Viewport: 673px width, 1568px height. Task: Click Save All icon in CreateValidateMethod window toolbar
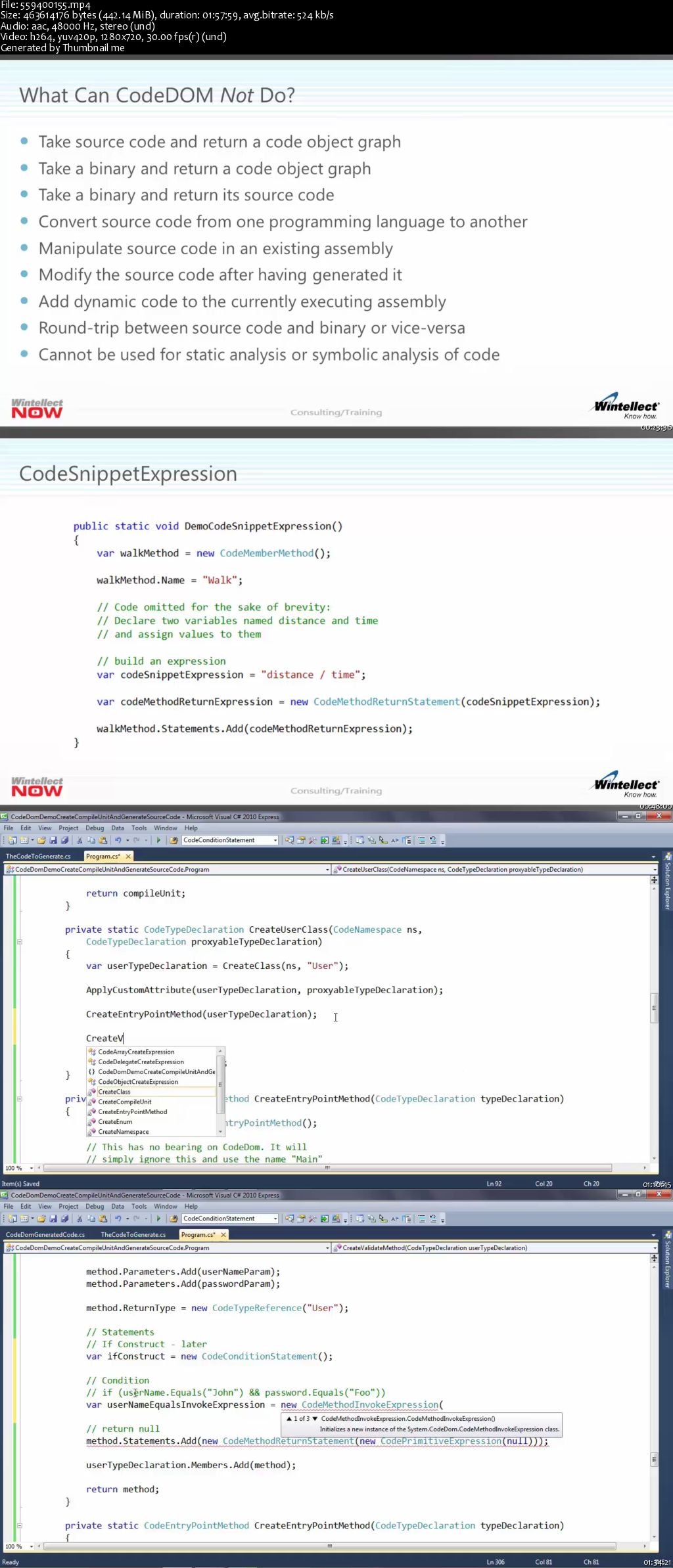(x=64, y=1219)
